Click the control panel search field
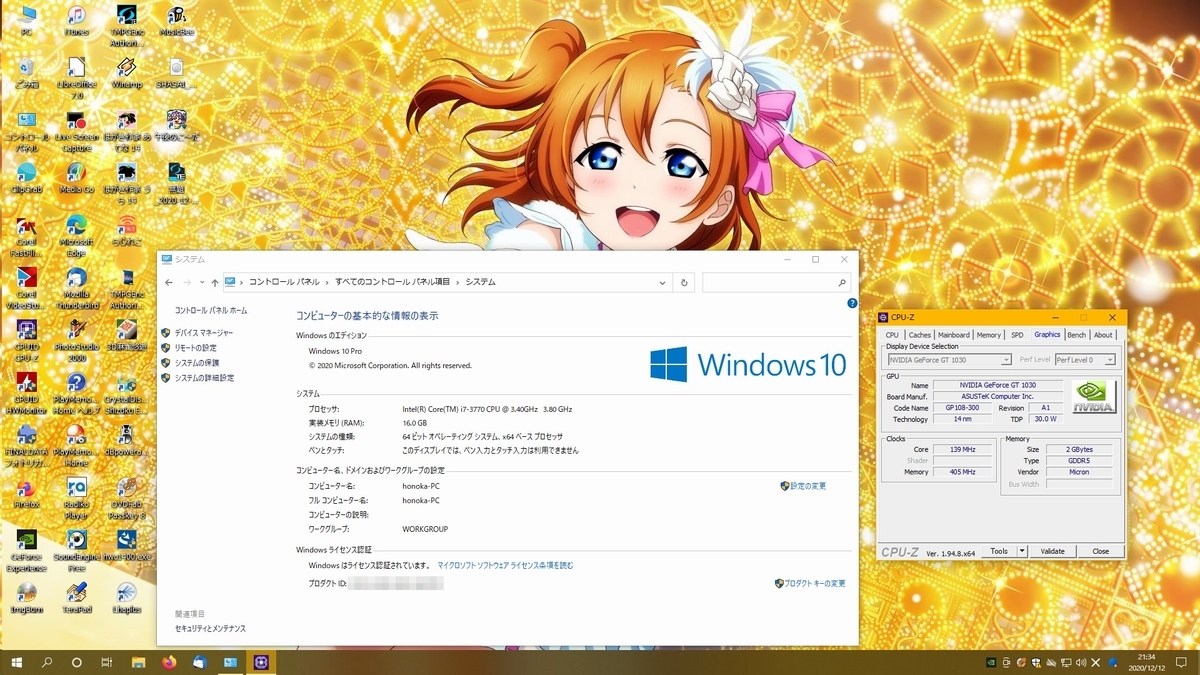 click(777, 283)
